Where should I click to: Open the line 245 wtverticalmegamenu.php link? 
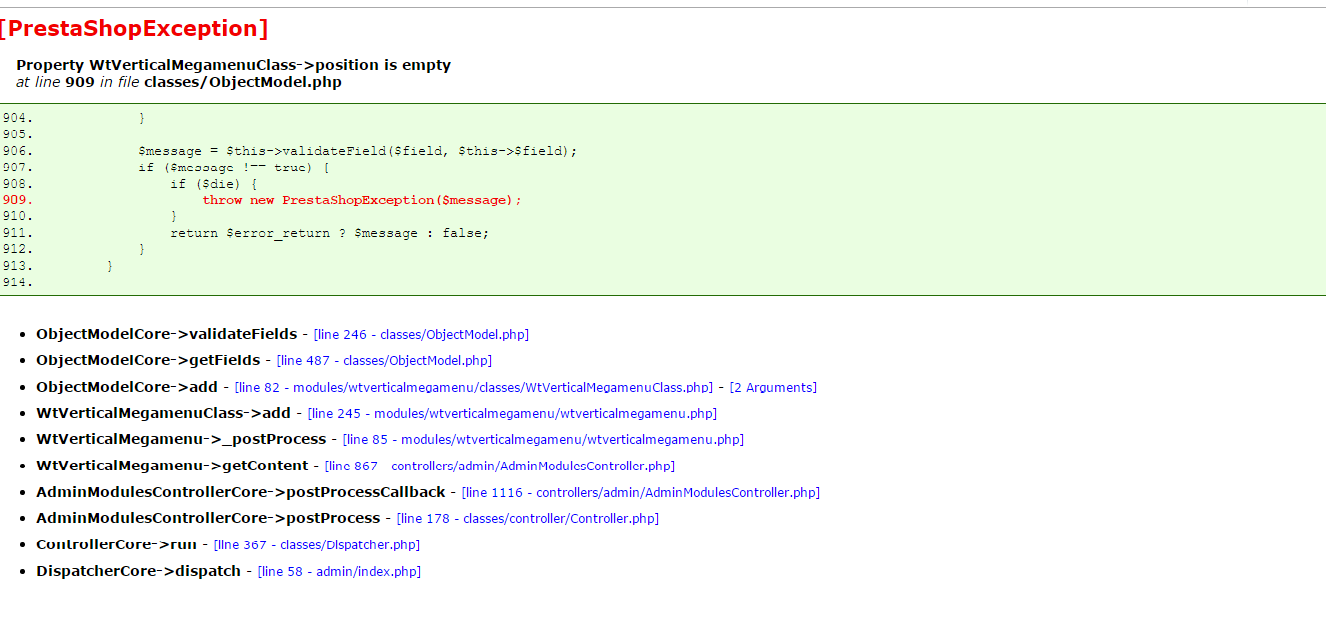point(512,413)
